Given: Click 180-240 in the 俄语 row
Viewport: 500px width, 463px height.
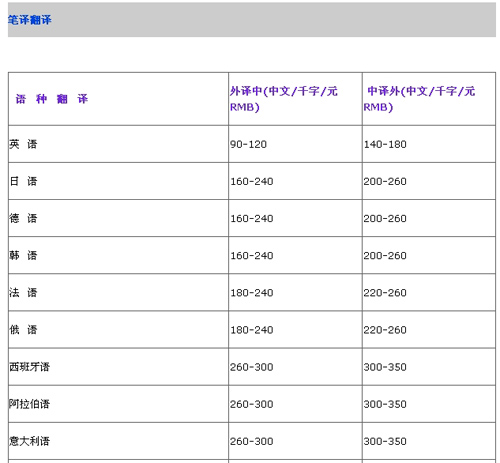Looking at the screenshot, I should point(252,330).
